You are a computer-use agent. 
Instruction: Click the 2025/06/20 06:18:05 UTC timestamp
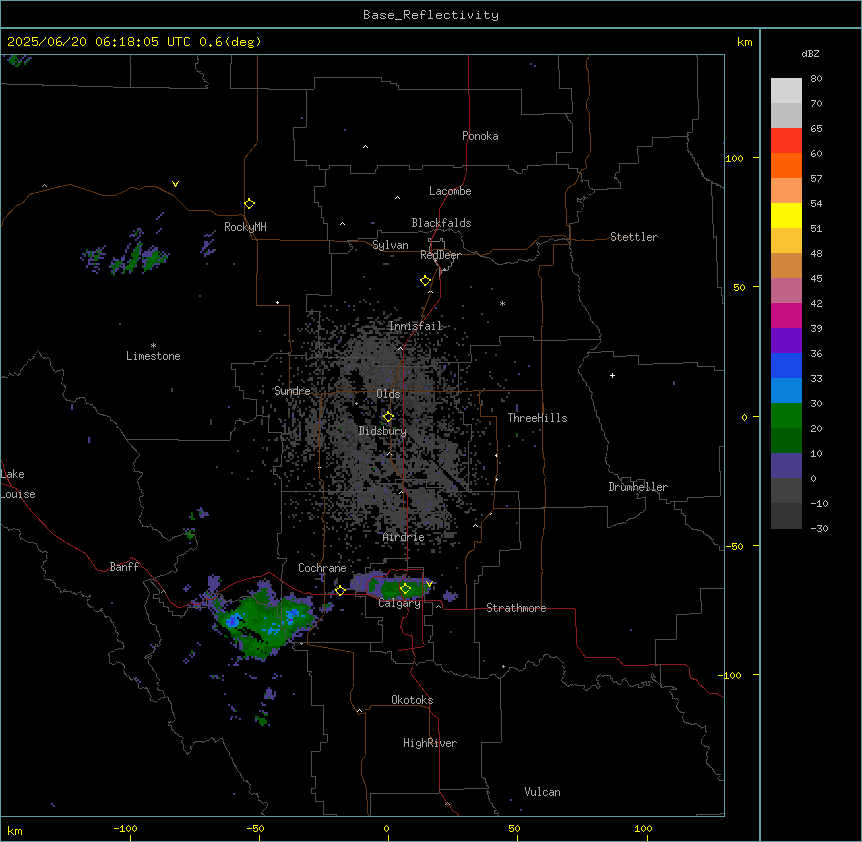click(x=99, y=42)
